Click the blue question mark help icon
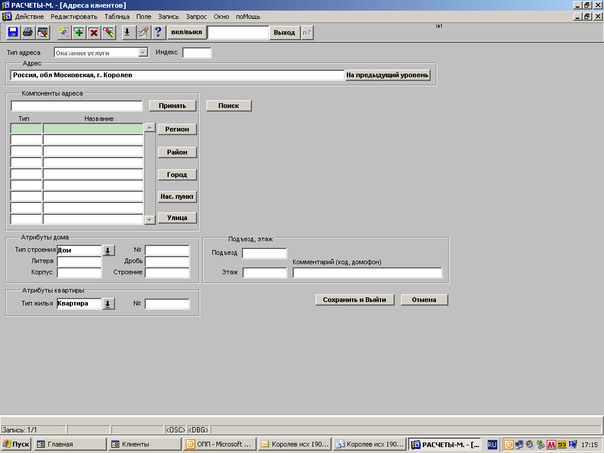Screen dimensions: 604x453 coord(157,33)
